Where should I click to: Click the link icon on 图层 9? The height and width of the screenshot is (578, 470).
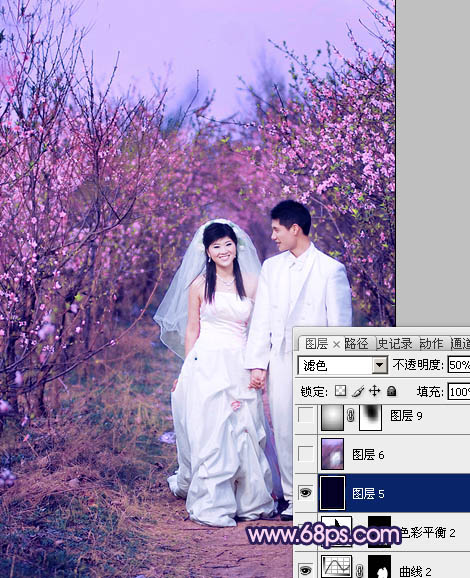point(351,416)
